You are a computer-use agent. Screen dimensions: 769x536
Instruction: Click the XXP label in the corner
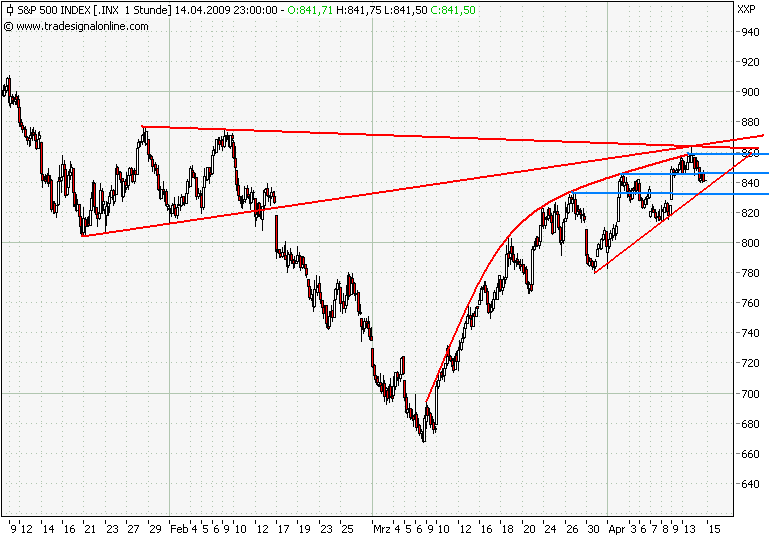click(747, 9)
